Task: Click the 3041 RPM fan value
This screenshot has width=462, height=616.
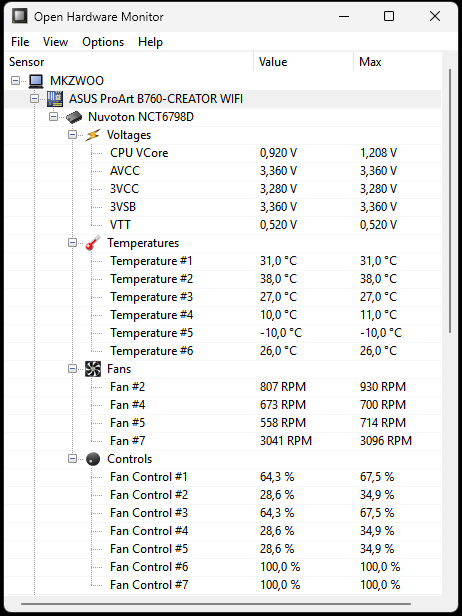Action: click(286, 441)
